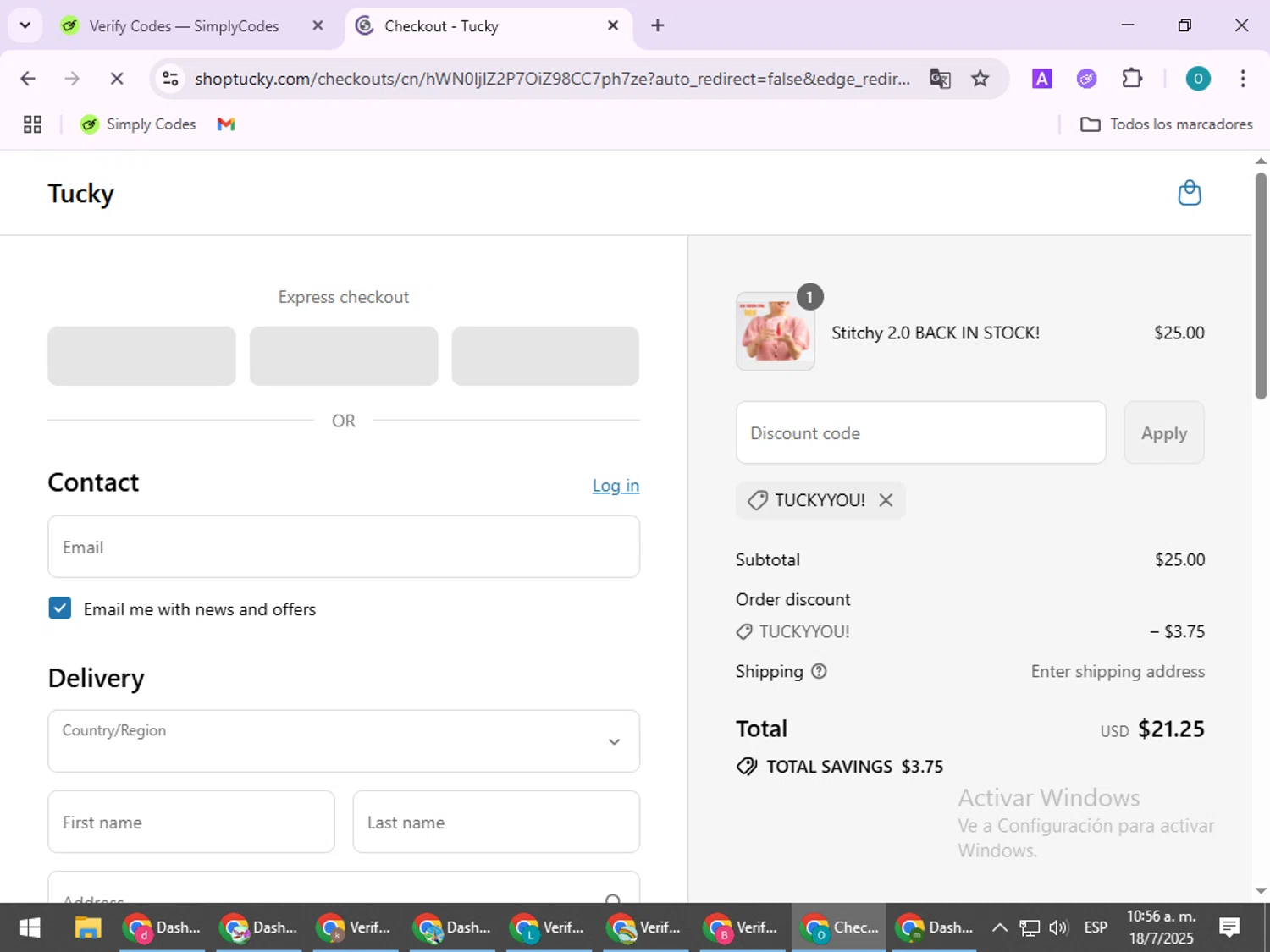This screenshot has width=1270, height=952.
Task: Open a new browser tab
Action: (x=658, y=25)
